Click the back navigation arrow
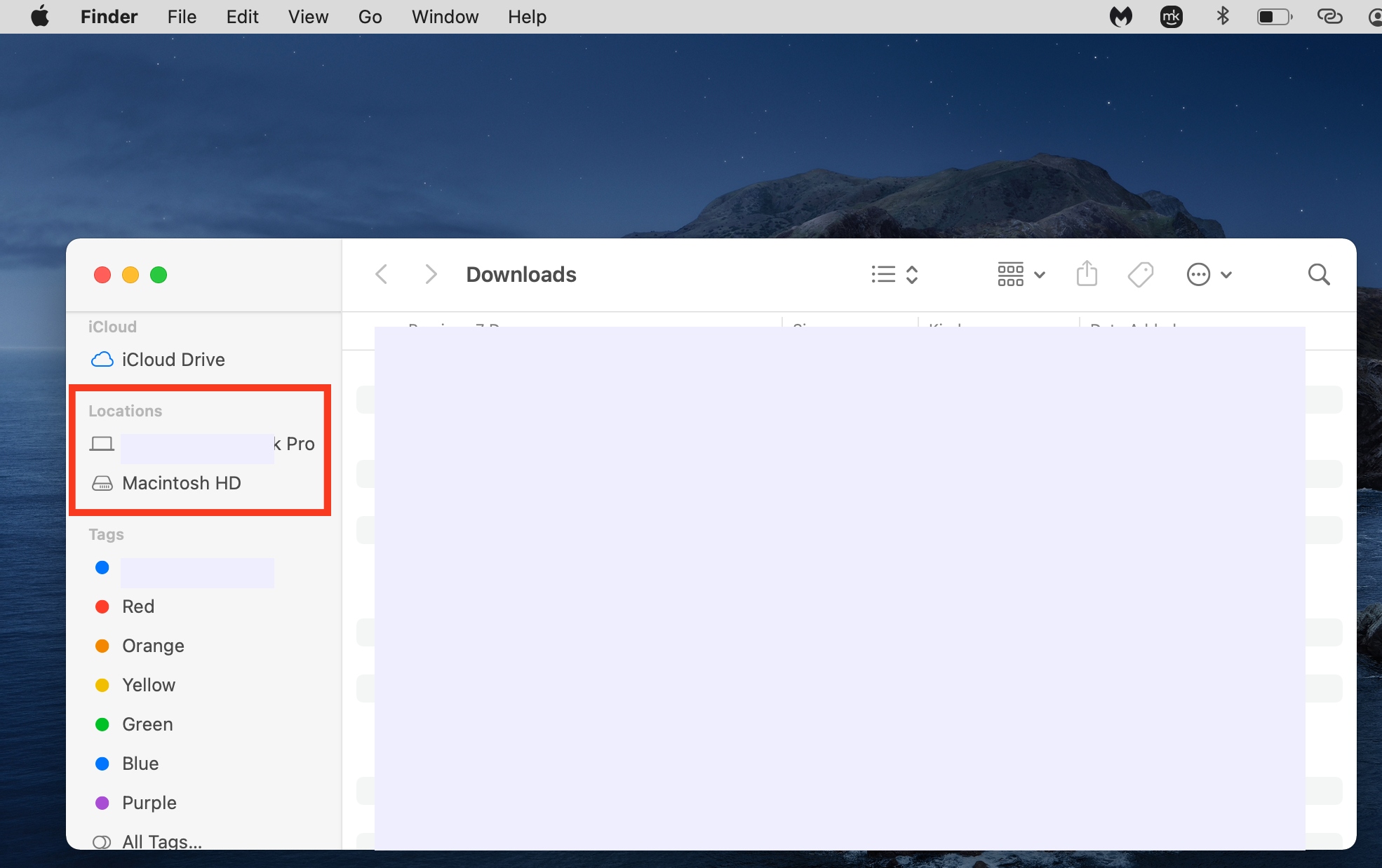 coord(382,274)
